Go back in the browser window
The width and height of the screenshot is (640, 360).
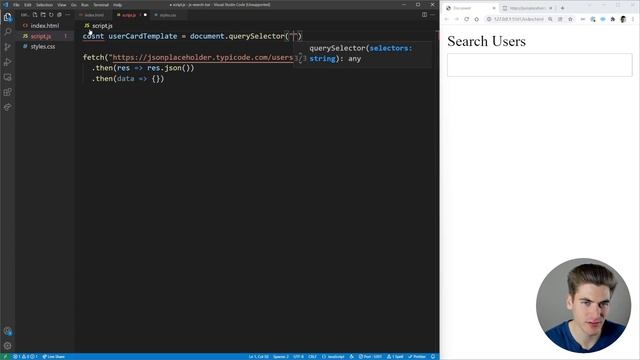(x=447, y=19)
